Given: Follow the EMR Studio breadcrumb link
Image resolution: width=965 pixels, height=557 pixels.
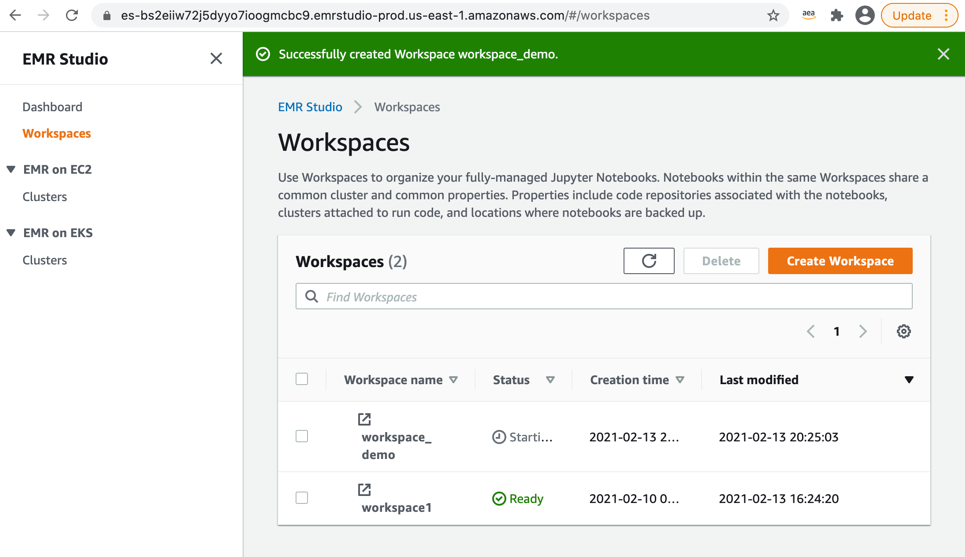Looking at the screenshot, I should point(310,107).
